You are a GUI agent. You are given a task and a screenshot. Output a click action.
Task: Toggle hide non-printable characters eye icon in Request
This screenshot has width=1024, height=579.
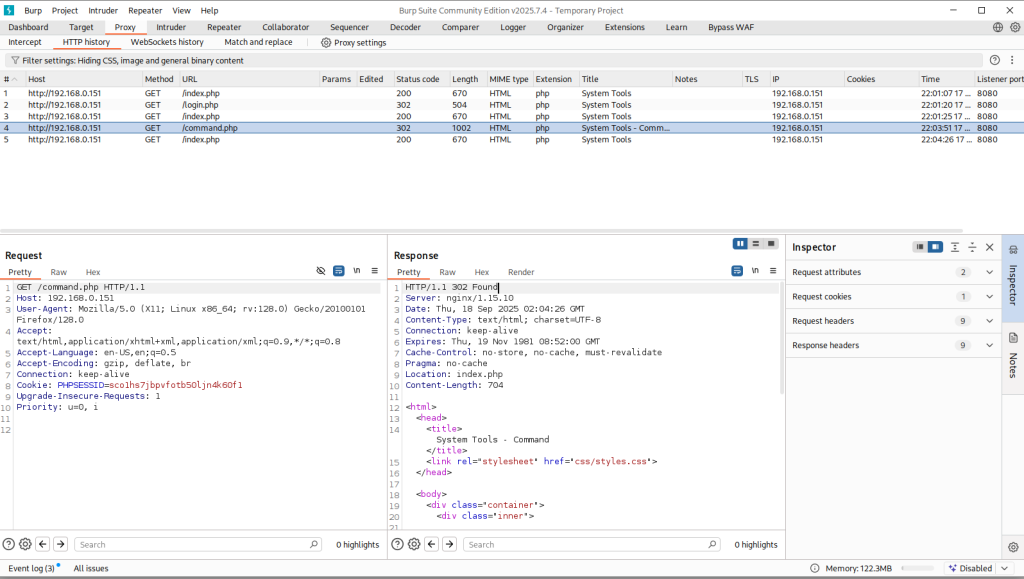click(x=321, y=271)
